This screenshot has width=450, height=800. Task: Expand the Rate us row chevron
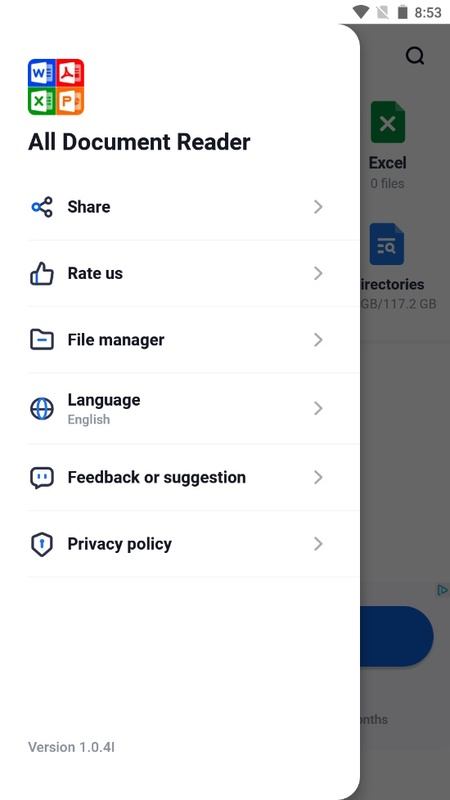pos(318,273)
